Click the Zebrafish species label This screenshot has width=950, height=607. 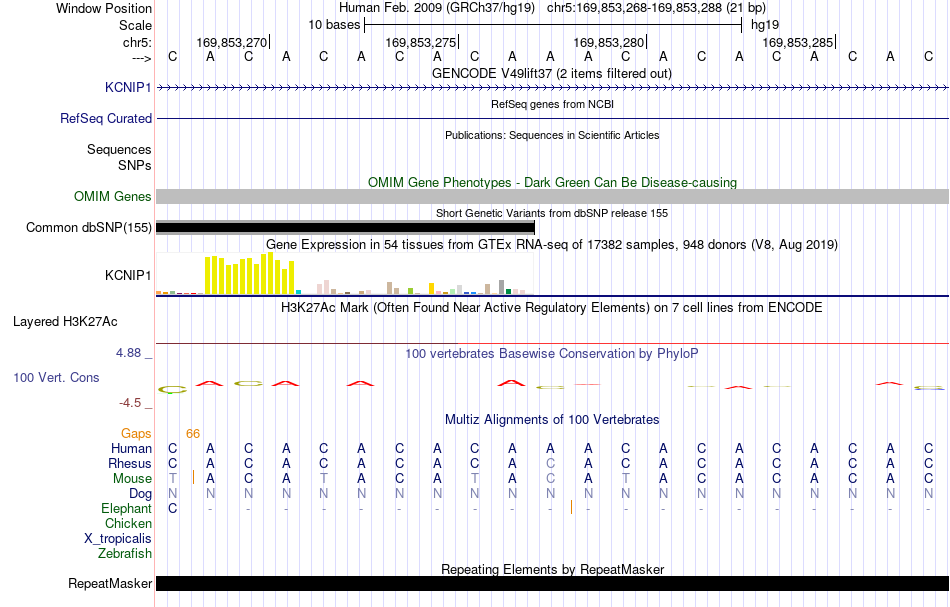click(125, 553)
